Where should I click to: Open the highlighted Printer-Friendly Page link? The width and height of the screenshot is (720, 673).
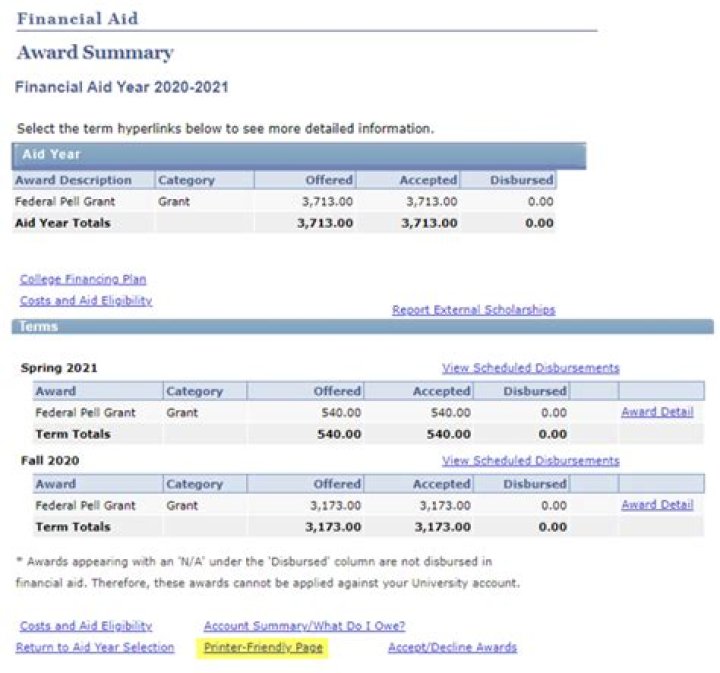click(263, 648)
